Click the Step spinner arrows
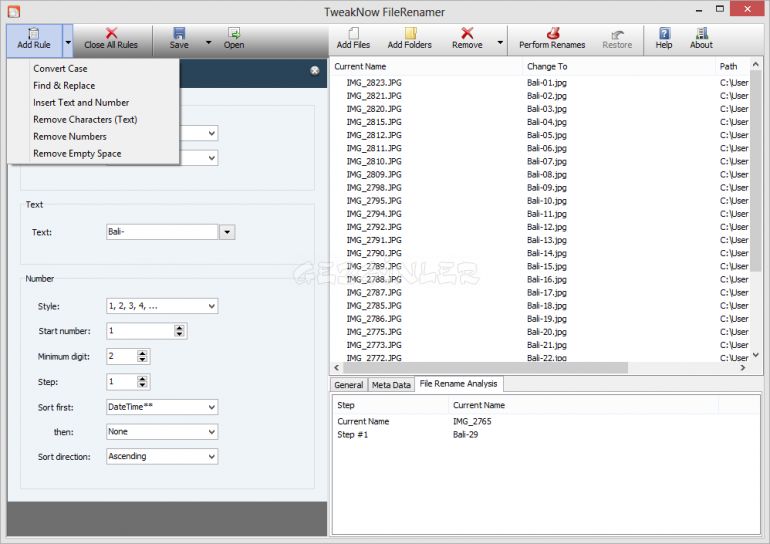770x544 pixels. click(142, 381)
